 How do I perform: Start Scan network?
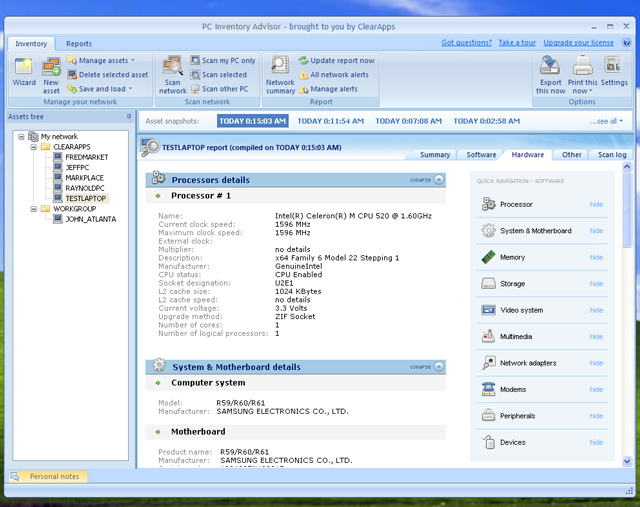(173, 76)
